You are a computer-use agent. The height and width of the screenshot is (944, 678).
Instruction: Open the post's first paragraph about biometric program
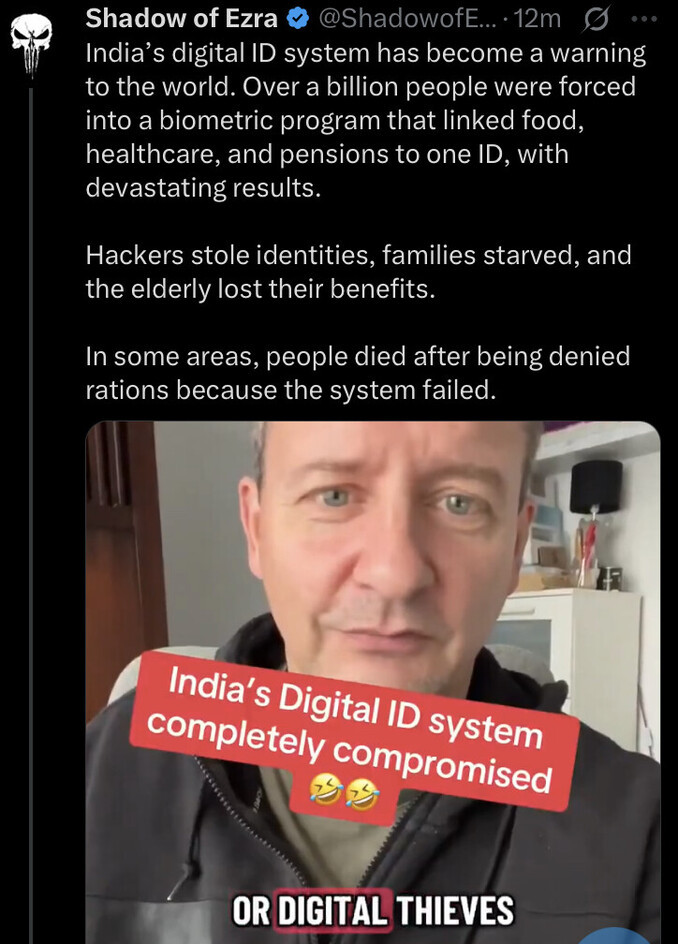click(x=366, y=120)
